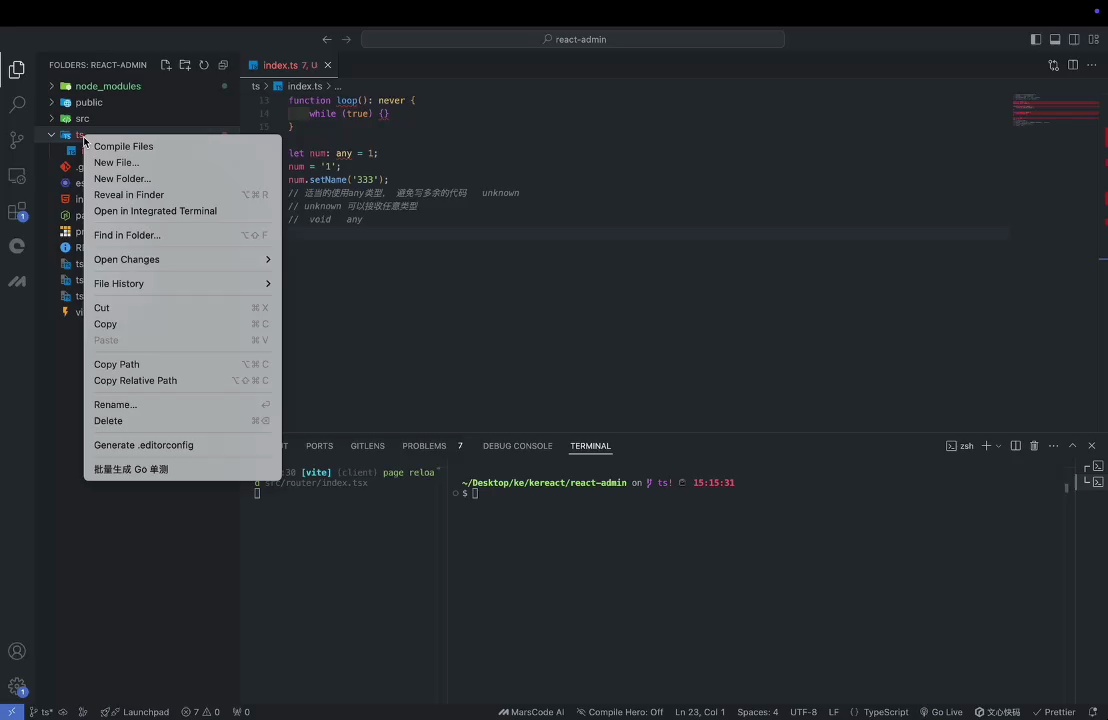Collapse the ts folder chevron
Viewport: 1108px width, 720px height.
52,135
